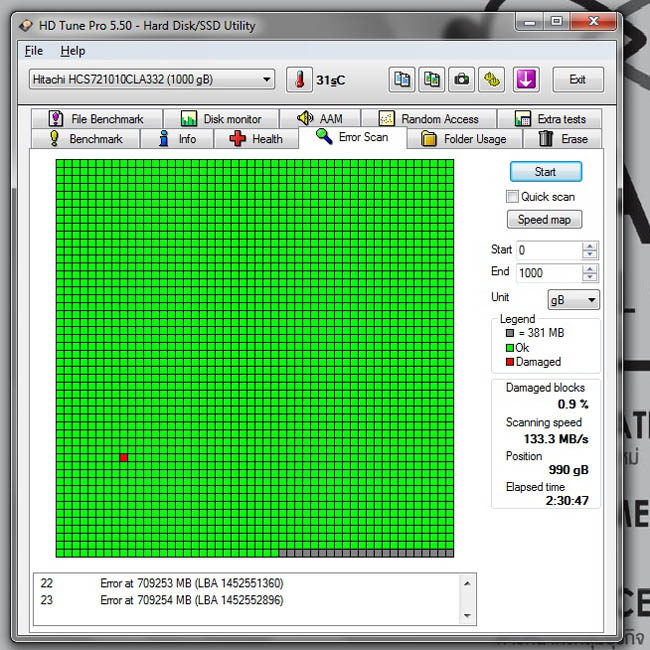Open the Help menu

pos(73,51)
